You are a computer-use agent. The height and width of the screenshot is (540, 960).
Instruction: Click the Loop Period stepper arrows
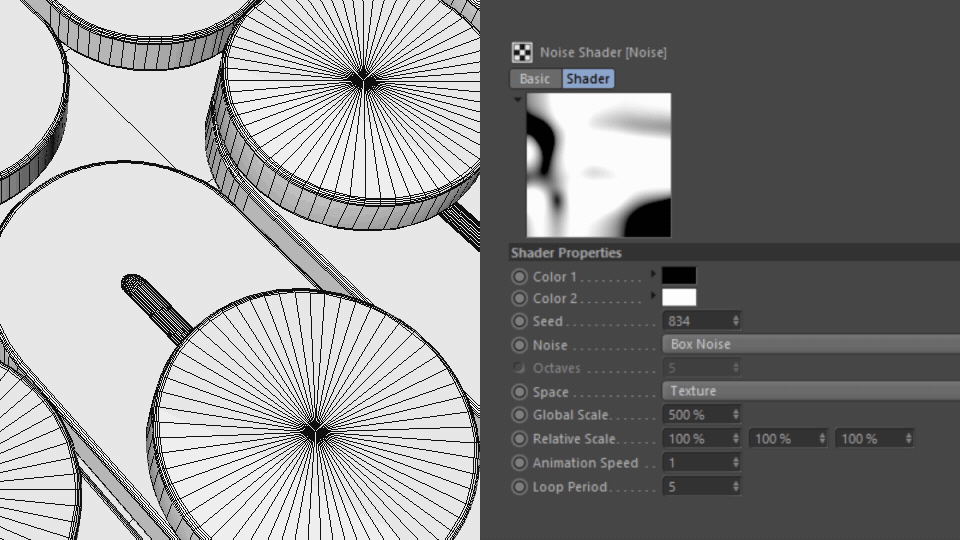[x=736, y=486]
